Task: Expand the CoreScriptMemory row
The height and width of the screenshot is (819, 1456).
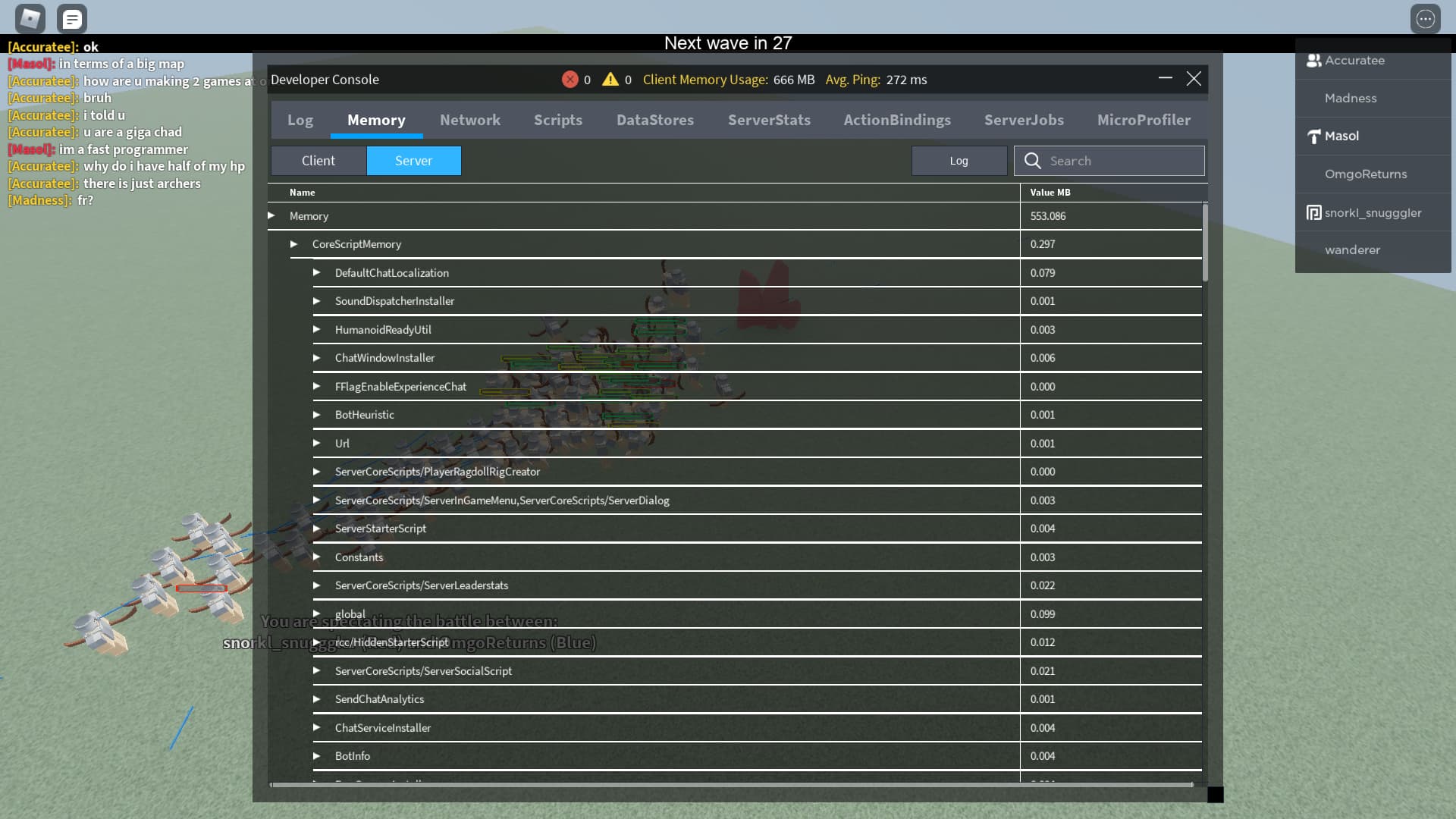Action: (x=294, y=244)
